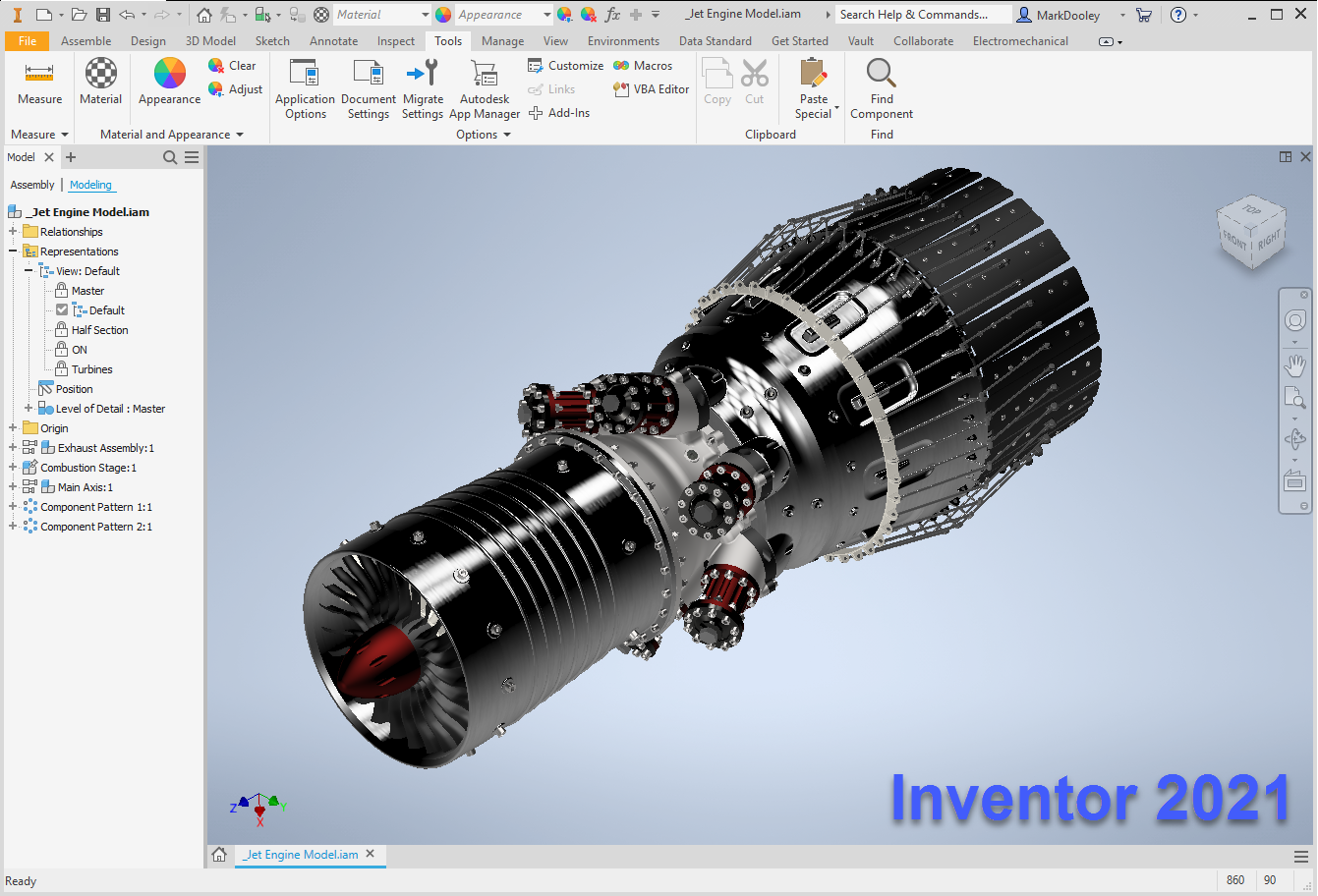Click the Find Component tool
The width and height of the screenshot is (1318, 896).
[x=881, y=88]
